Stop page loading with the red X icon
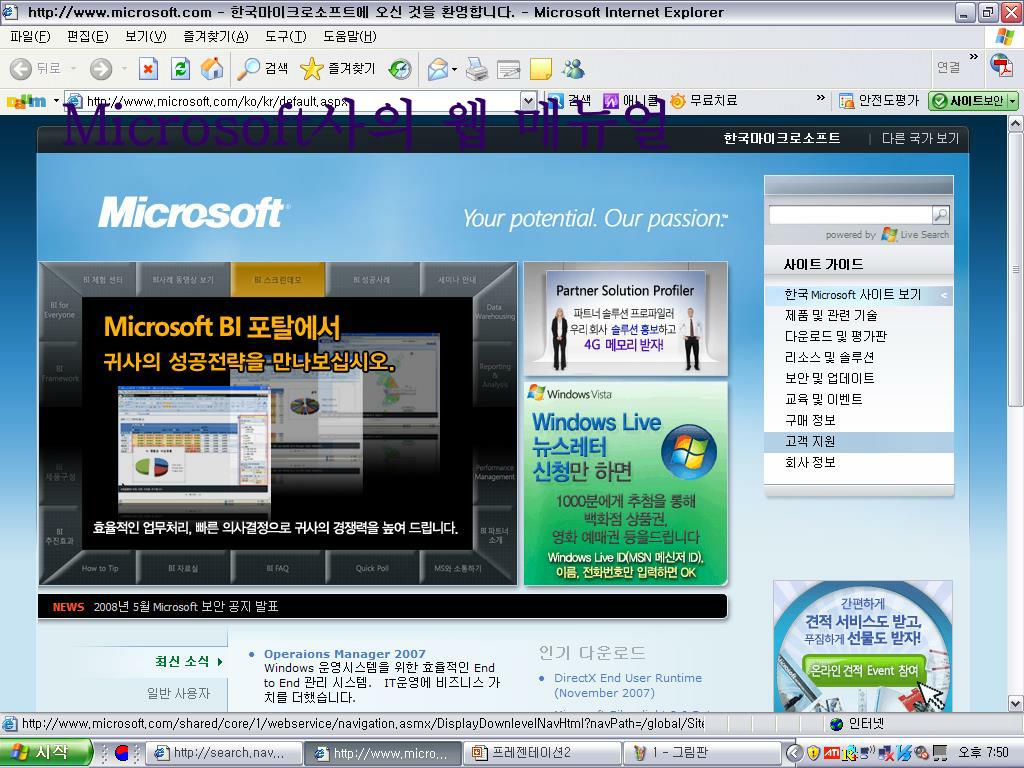Screen dimensions: 1024x768 point(148,69)
